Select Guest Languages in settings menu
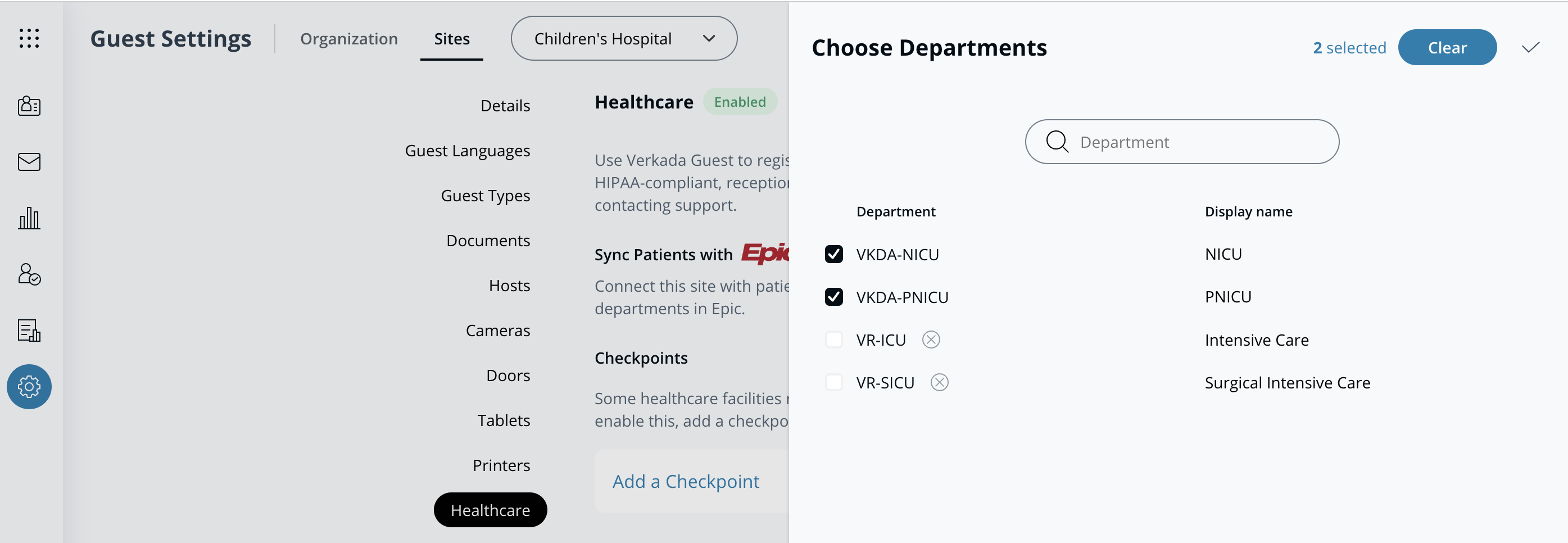This screenshot has height=543, width=1568. (467, 150)
